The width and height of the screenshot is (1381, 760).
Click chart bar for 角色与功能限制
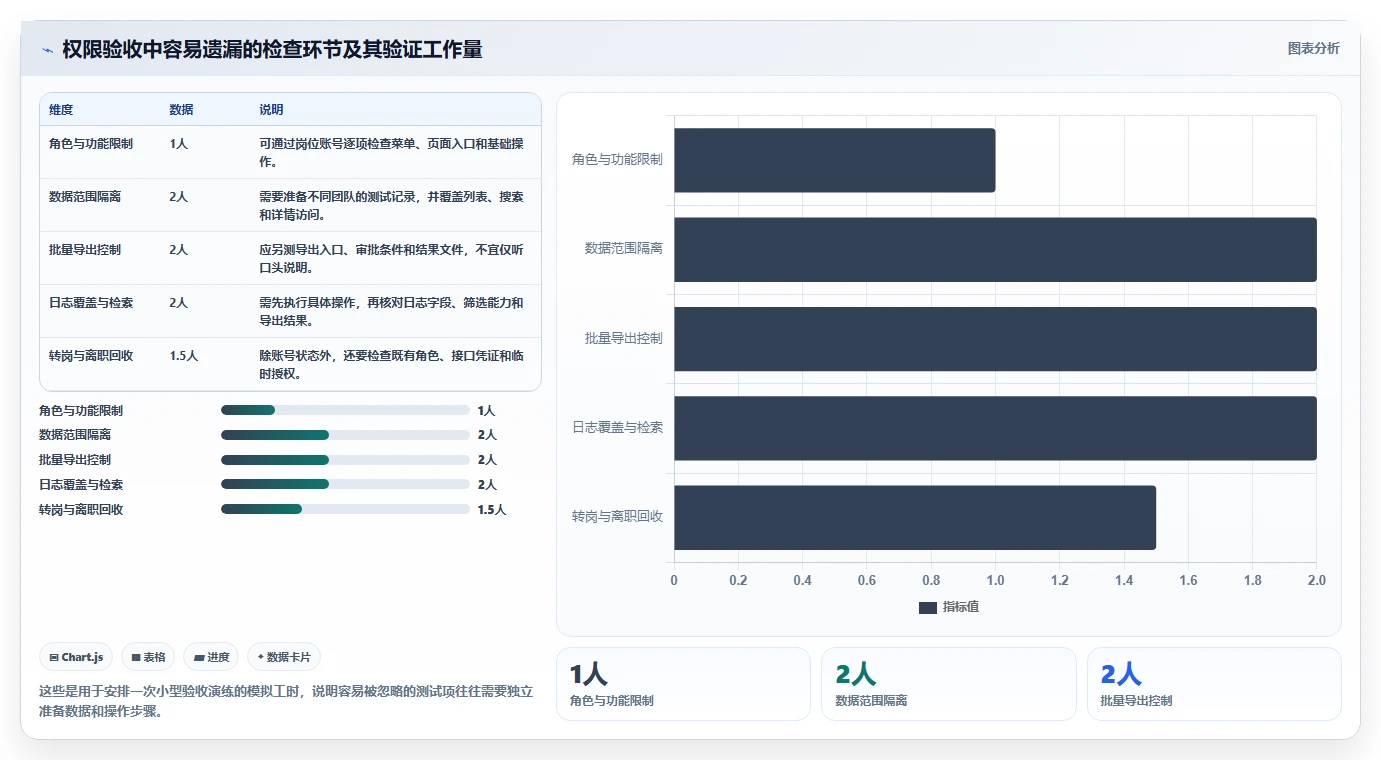[x=834, y=160]
